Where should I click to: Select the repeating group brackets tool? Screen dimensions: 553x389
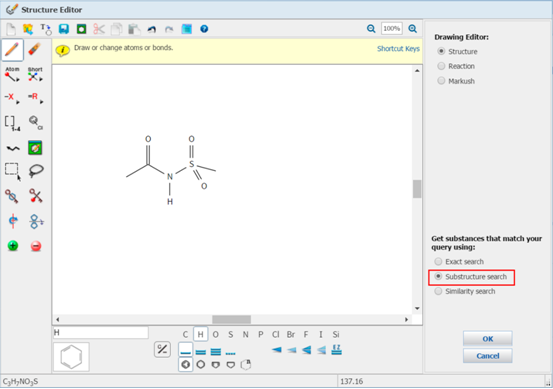(12, 123)
